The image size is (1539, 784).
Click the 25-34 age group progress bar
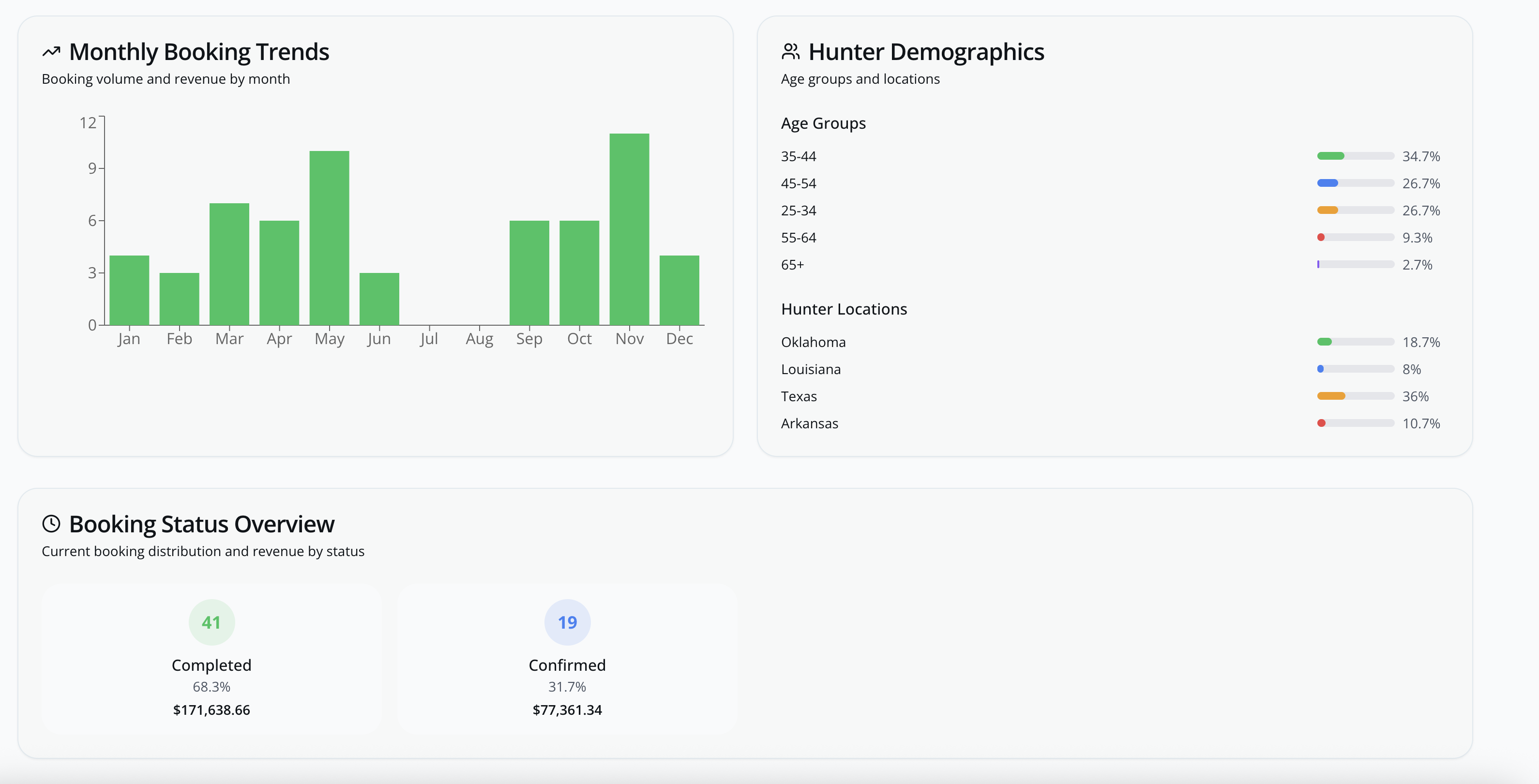1356,211
